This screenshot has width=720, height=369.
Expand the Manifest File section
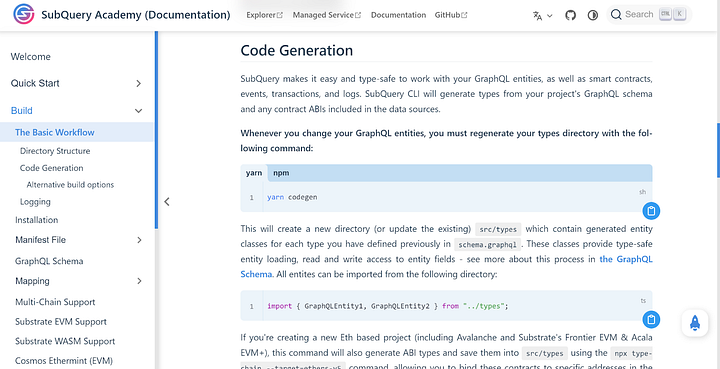coord(139,240)
